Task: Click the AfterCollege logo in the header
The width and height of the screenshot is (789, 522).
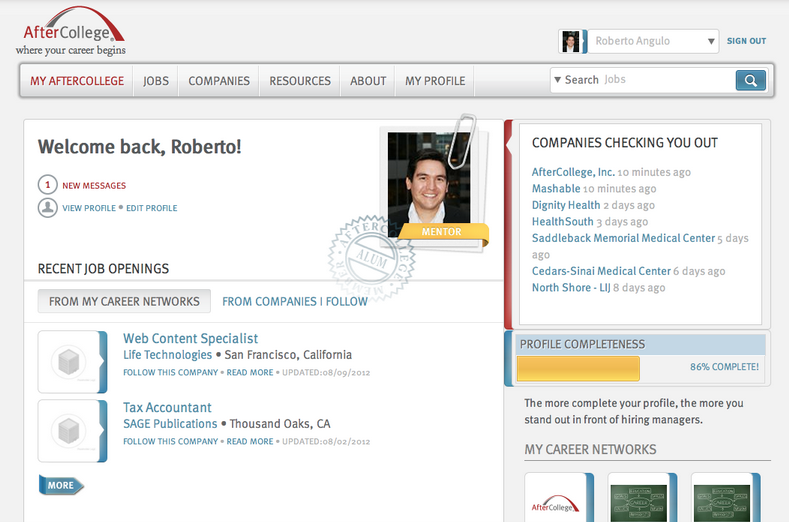Action: tap(71, 32)
